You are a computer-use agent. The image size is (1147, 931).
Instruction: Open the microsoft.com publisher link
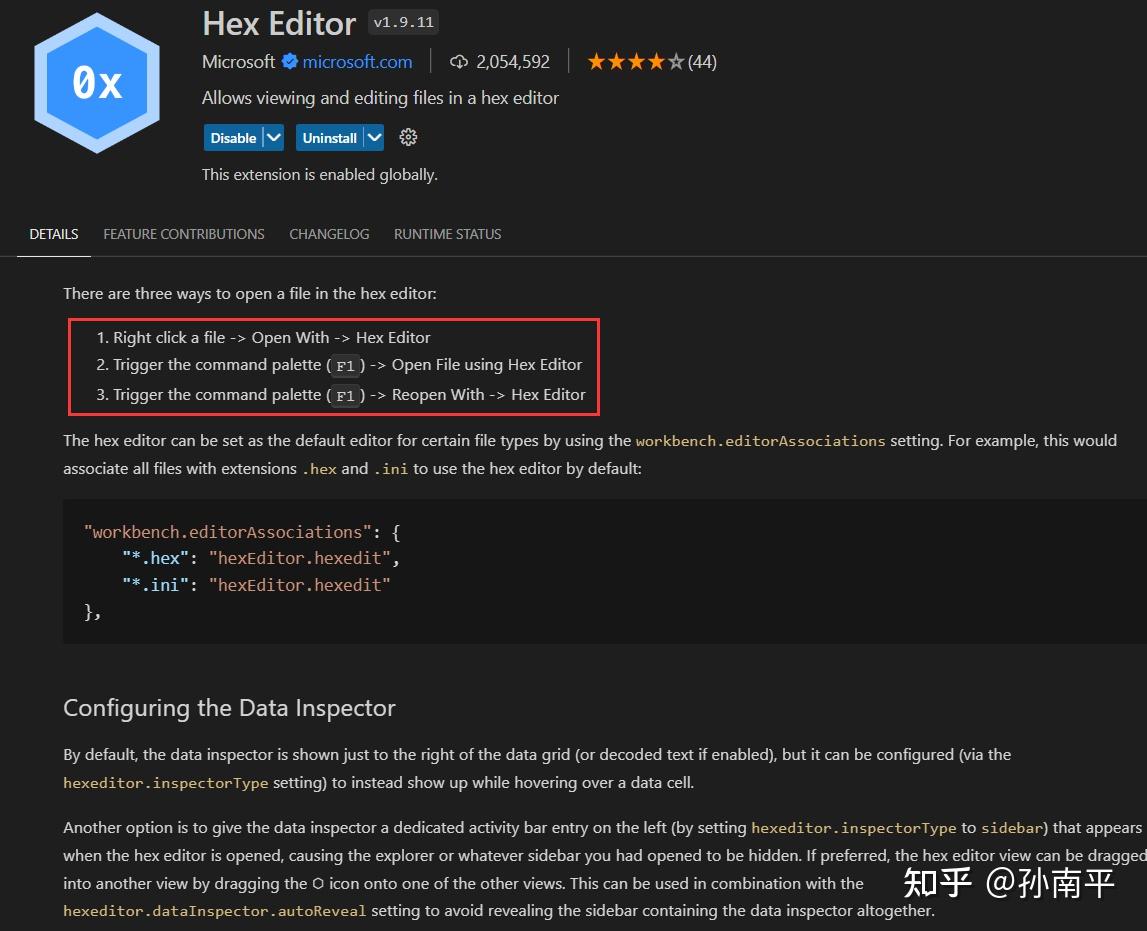tap(357, 62)
